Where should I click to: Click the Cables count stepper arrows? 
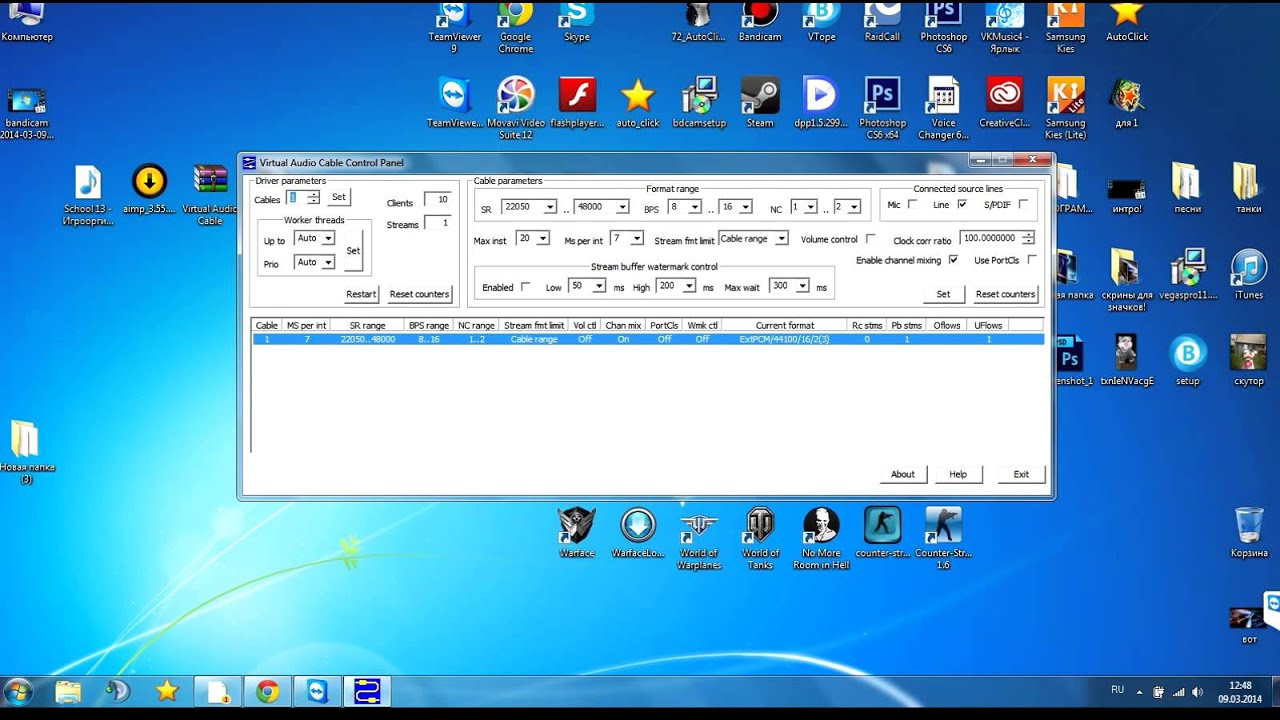point(314,198)
